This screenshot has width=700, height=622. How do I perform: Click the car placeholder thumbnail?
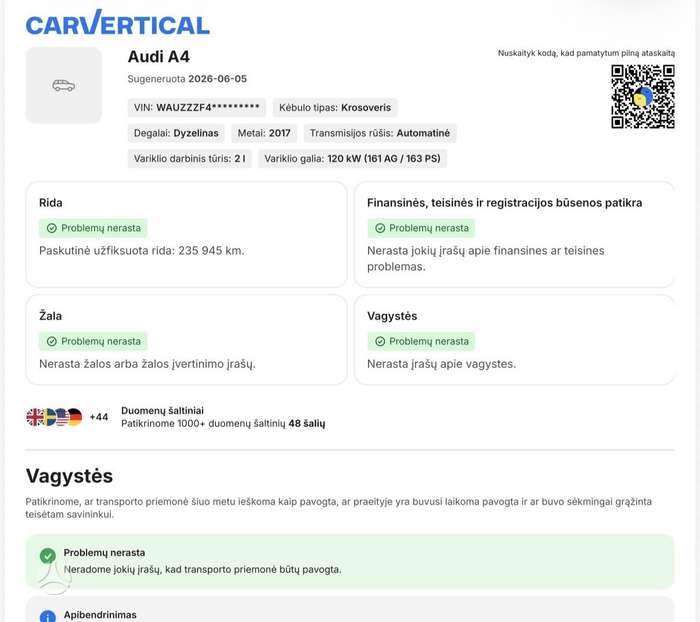64,85
